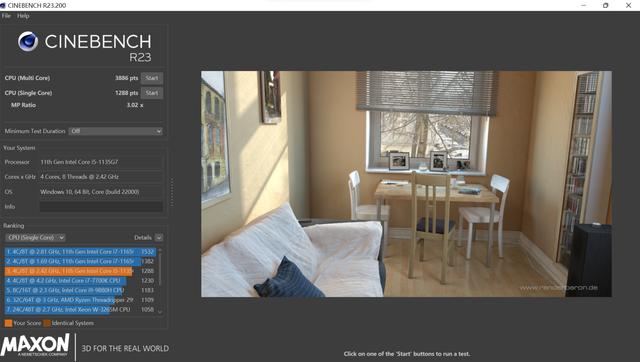Click the Cinebench logo sphere icon
Screen dimensions: 640x362
(x=28, y=41)
